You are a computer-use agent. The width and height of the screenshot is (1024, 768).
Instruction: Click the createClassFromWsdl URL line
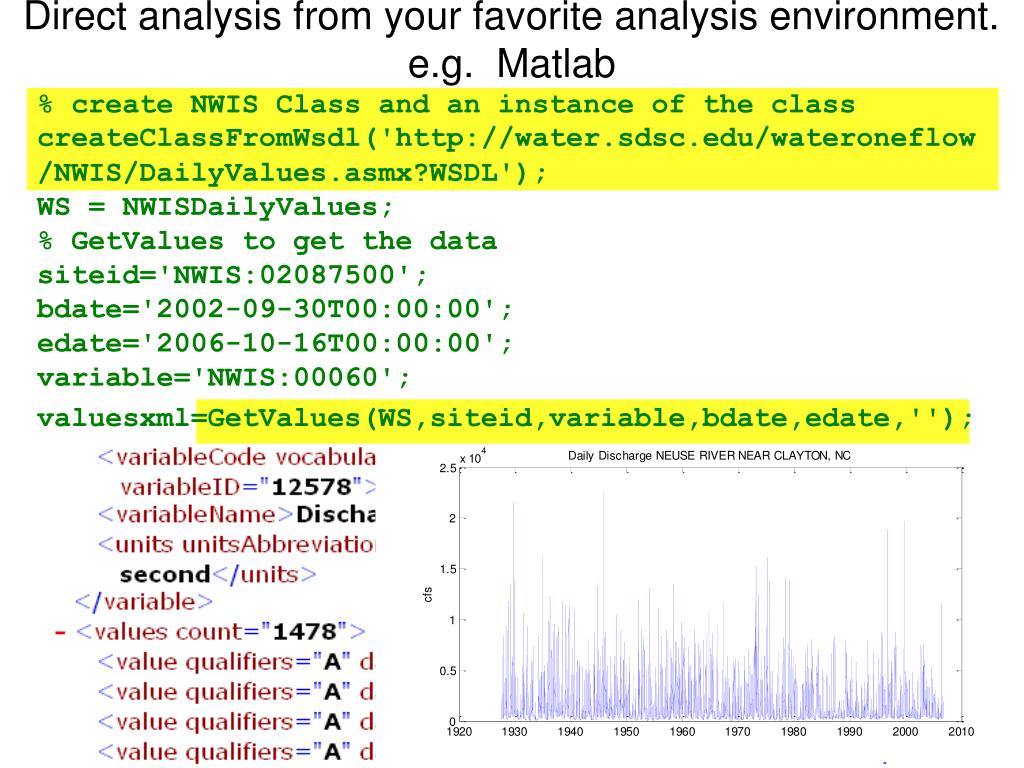point(506,138)
